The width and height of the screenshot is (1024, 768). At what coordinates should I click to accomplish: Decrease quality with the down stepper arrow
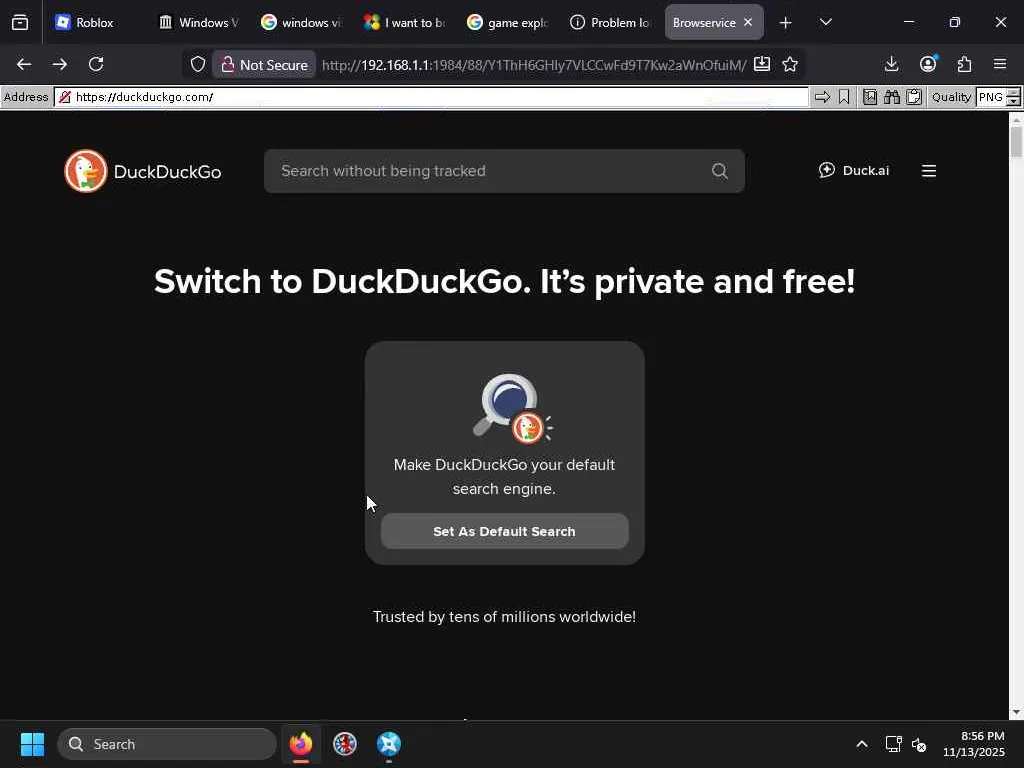coord(1014,102)
